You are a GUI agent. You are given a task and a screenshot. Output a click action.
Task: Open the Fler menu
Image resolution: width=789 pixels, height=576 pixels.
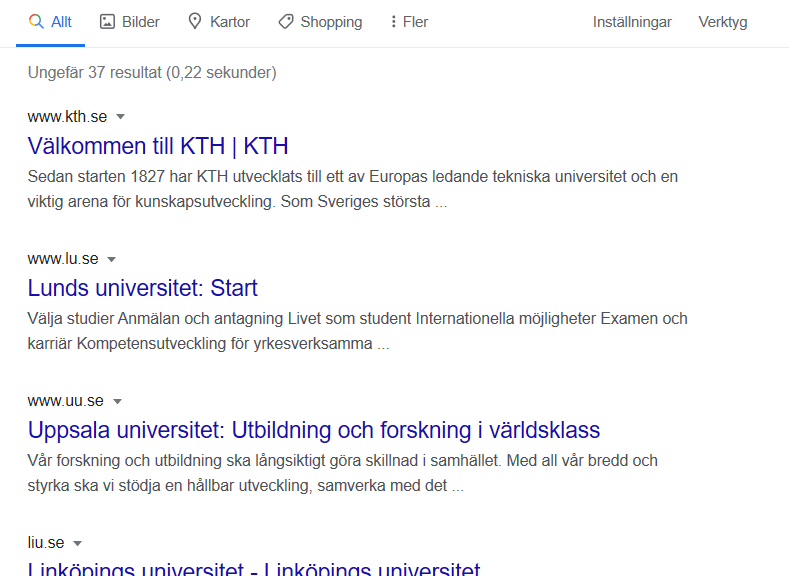click(409, 22)
